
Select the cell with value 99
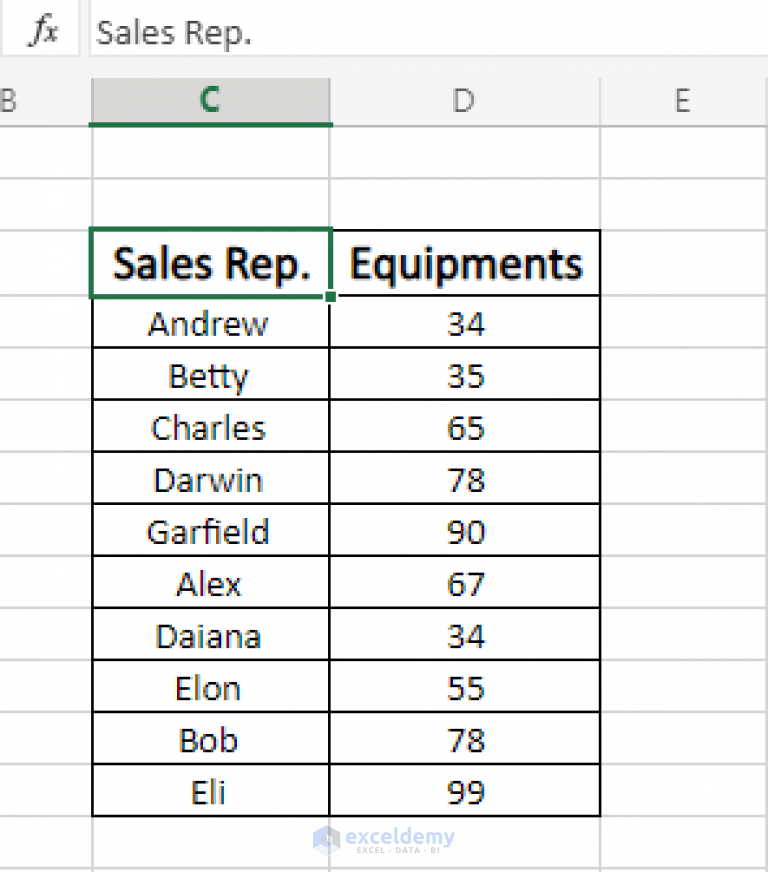(463, 791)
